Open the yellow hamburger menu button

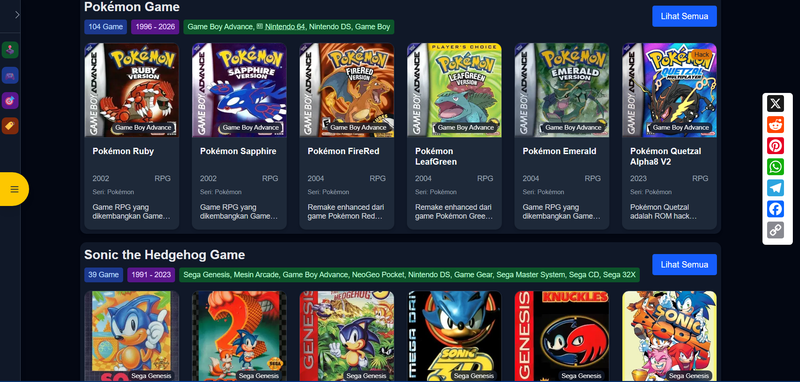point(14,189)
